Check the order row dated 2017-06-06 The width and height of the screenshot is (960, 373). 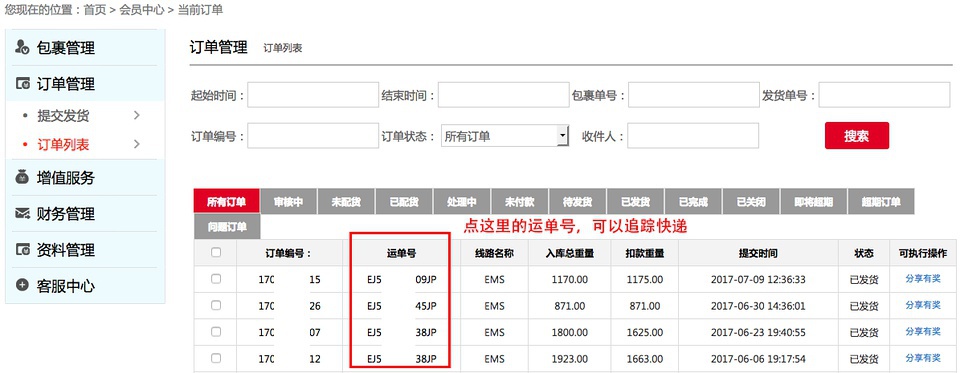[216, 358]
